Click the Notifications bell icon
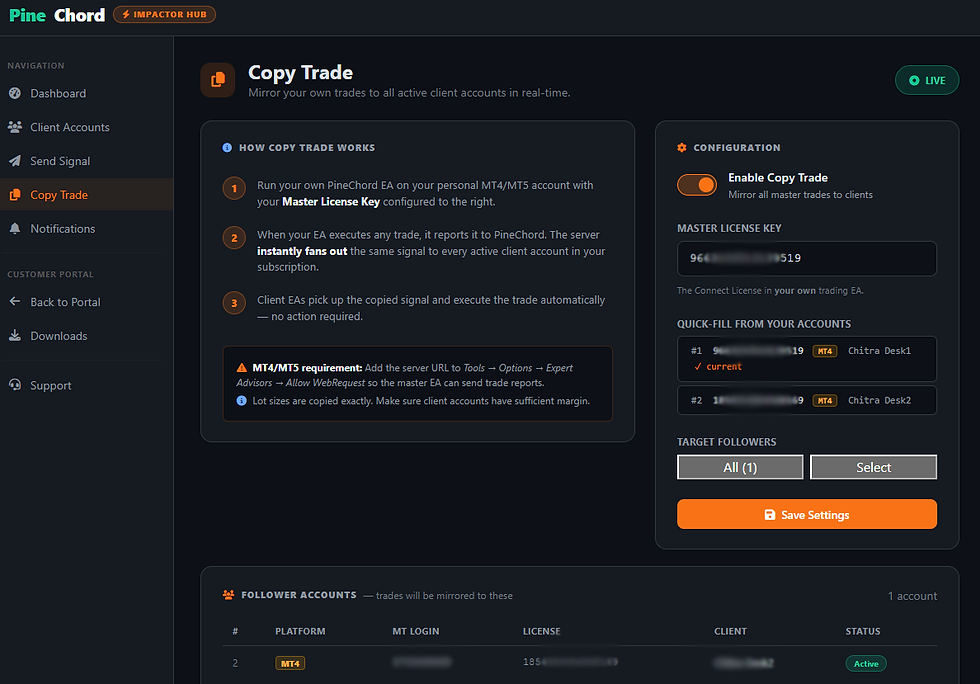 15,228
